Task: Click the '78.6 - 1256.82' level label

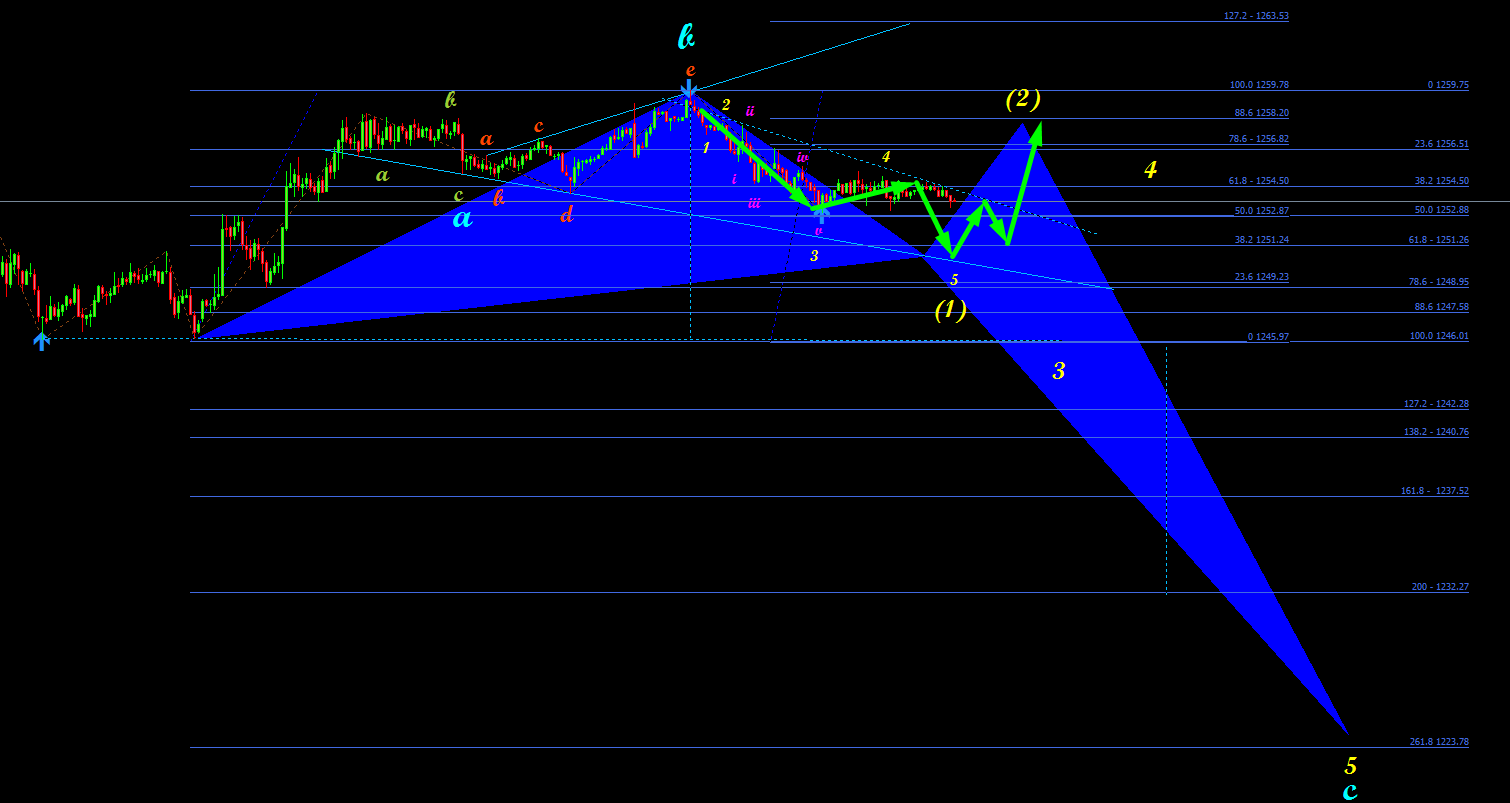Action: (1258, 139)
